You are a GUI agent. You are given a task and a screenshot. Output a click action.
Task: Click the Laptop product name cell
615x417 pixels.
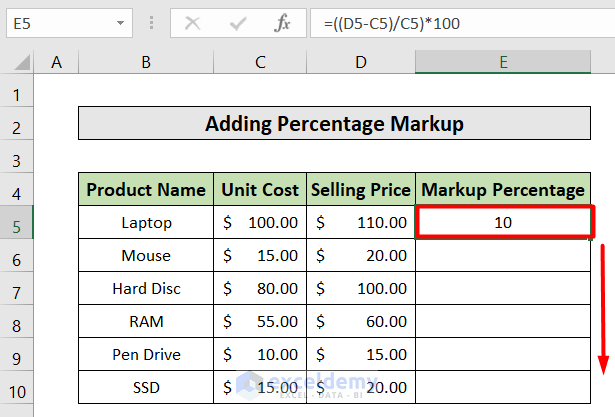[x=146, y=222]
